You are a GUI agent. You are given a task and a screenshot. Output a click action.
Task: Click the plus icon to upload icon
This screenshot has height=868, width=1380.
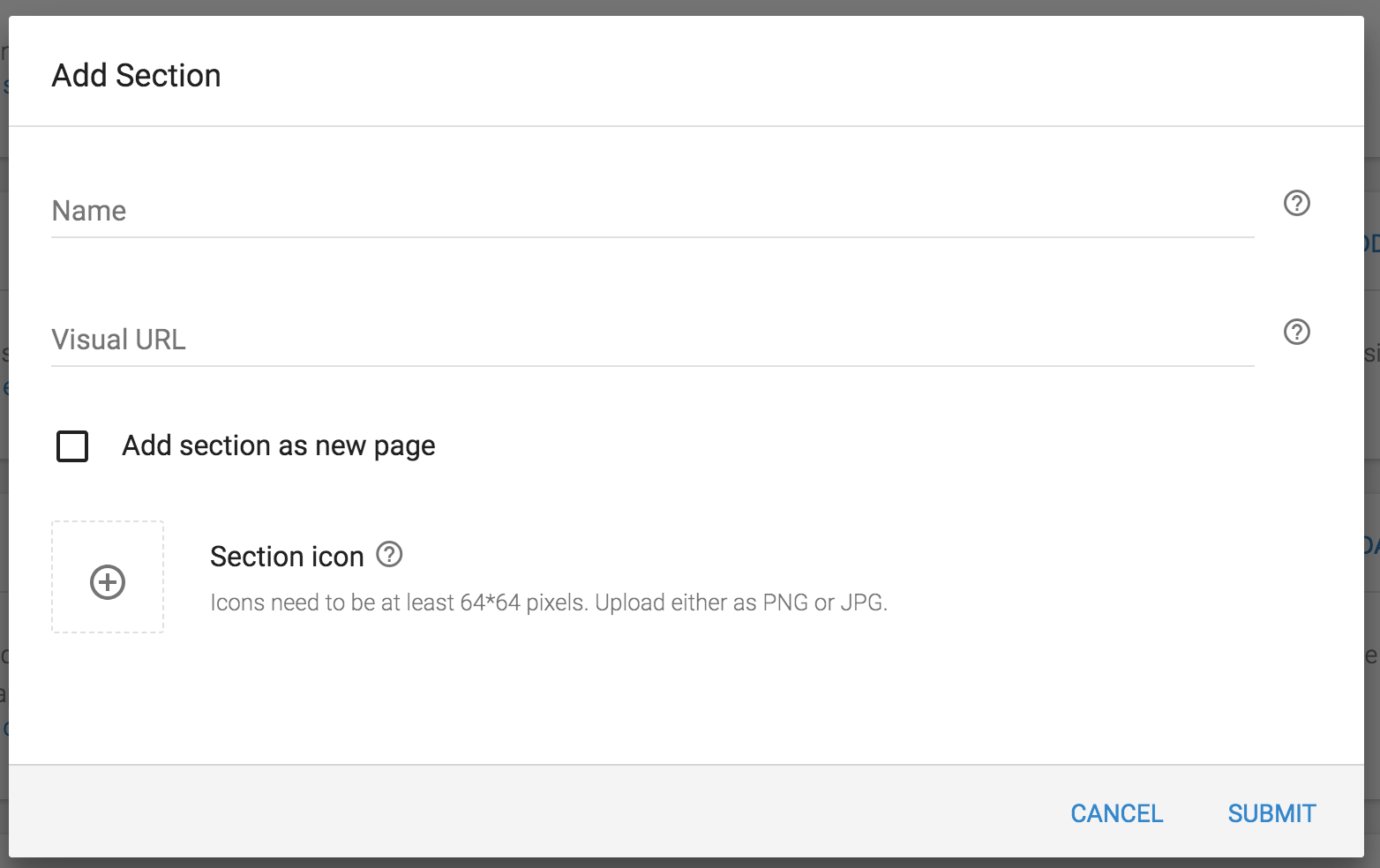tap(108, 582)
